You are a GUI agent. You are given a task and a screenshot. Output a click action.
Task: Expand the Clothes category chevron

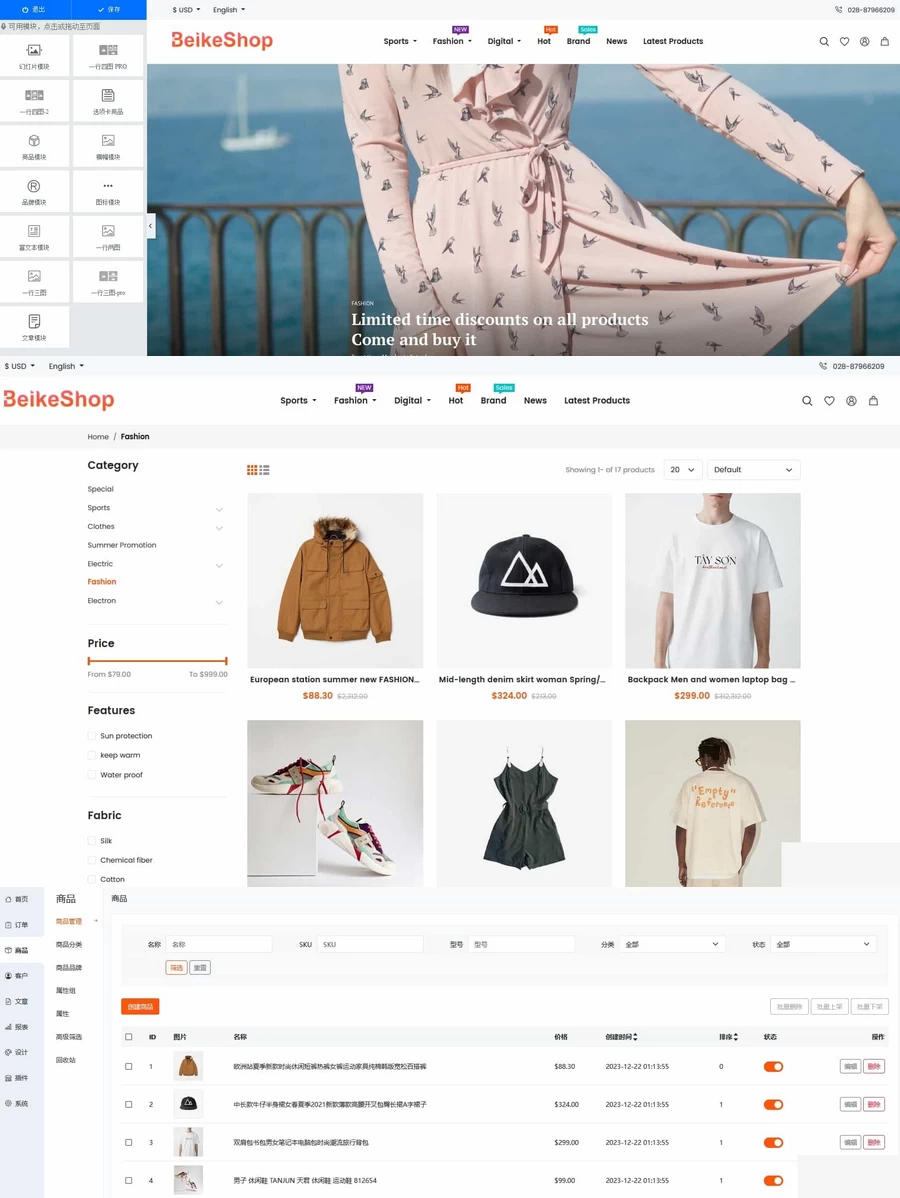tap(219, 527)
